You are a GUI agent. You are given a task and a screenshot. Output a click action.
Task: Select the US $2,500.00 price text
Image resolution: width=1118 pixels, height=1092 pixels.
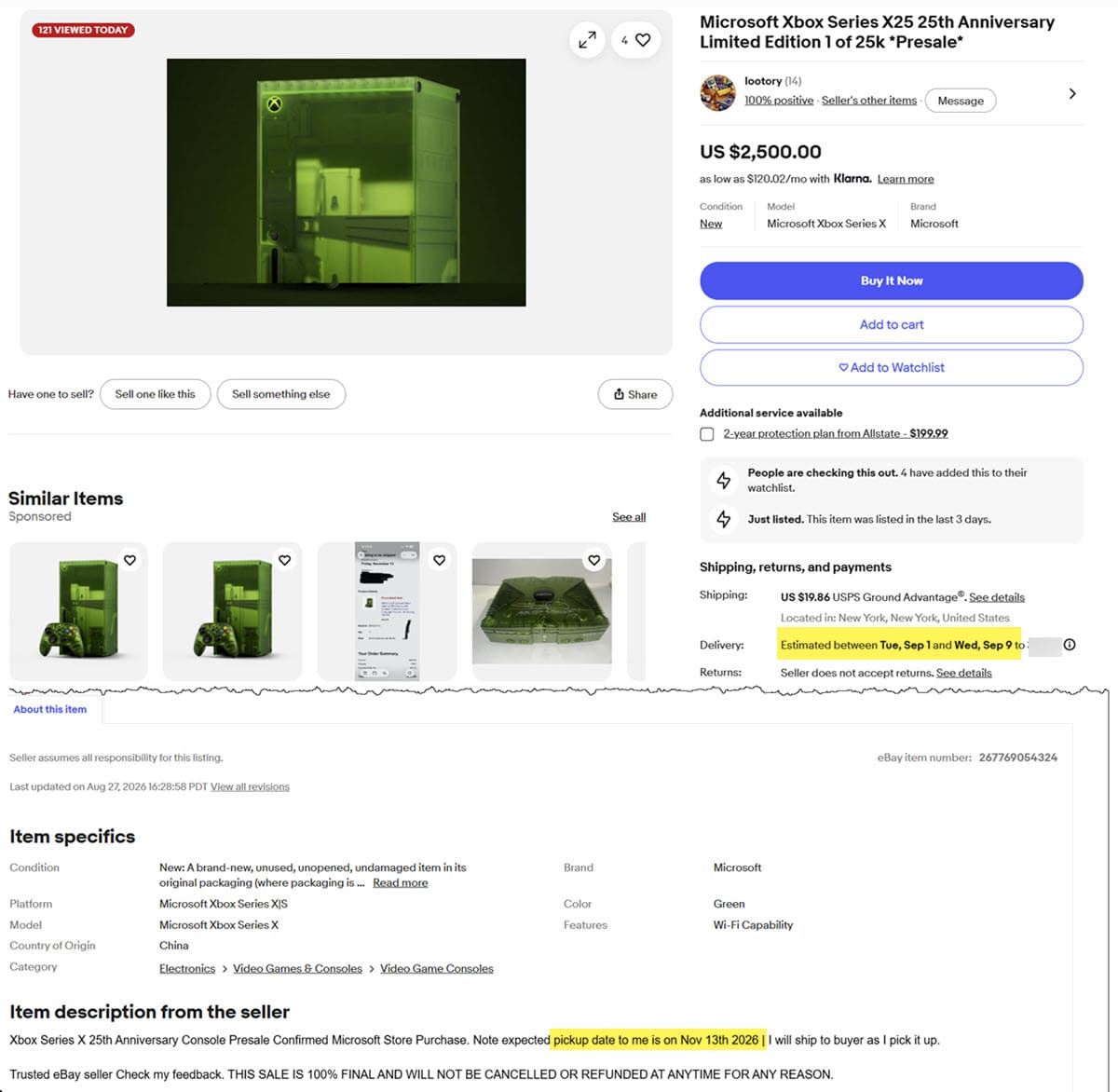pos(760,152)
